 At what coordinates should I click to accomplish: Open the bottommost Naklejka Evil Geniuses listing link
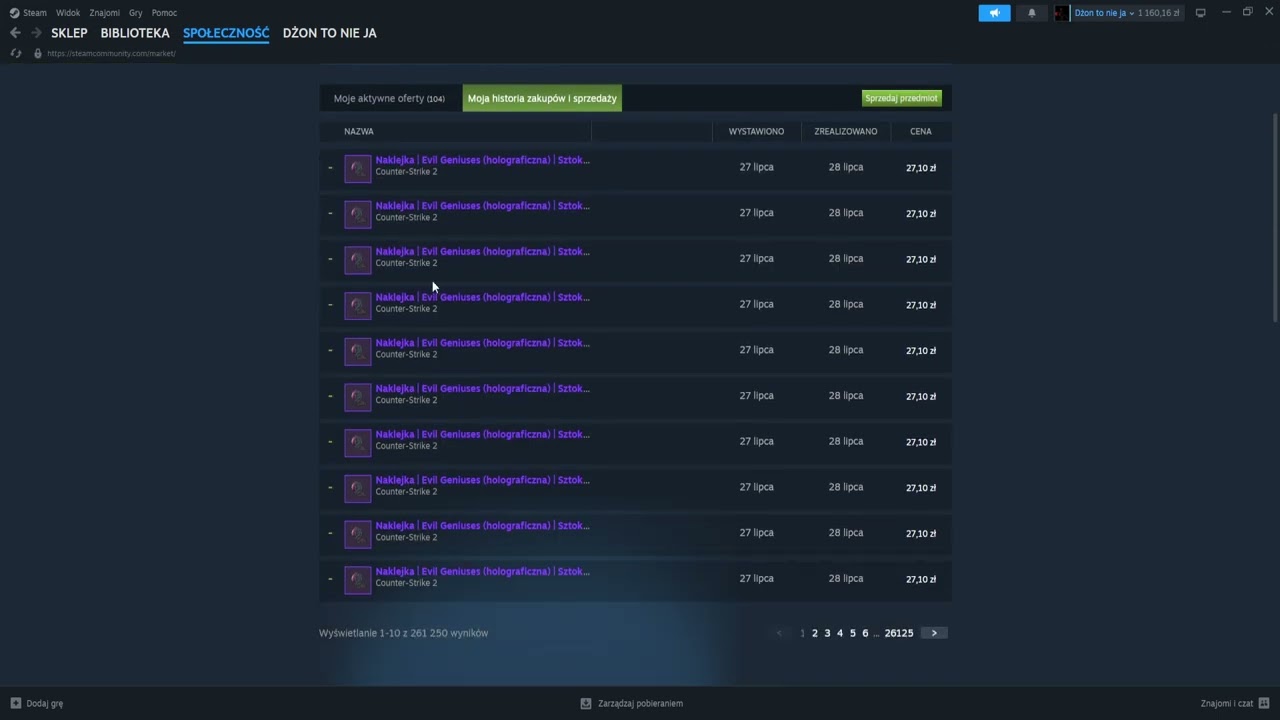pos(482,572)
